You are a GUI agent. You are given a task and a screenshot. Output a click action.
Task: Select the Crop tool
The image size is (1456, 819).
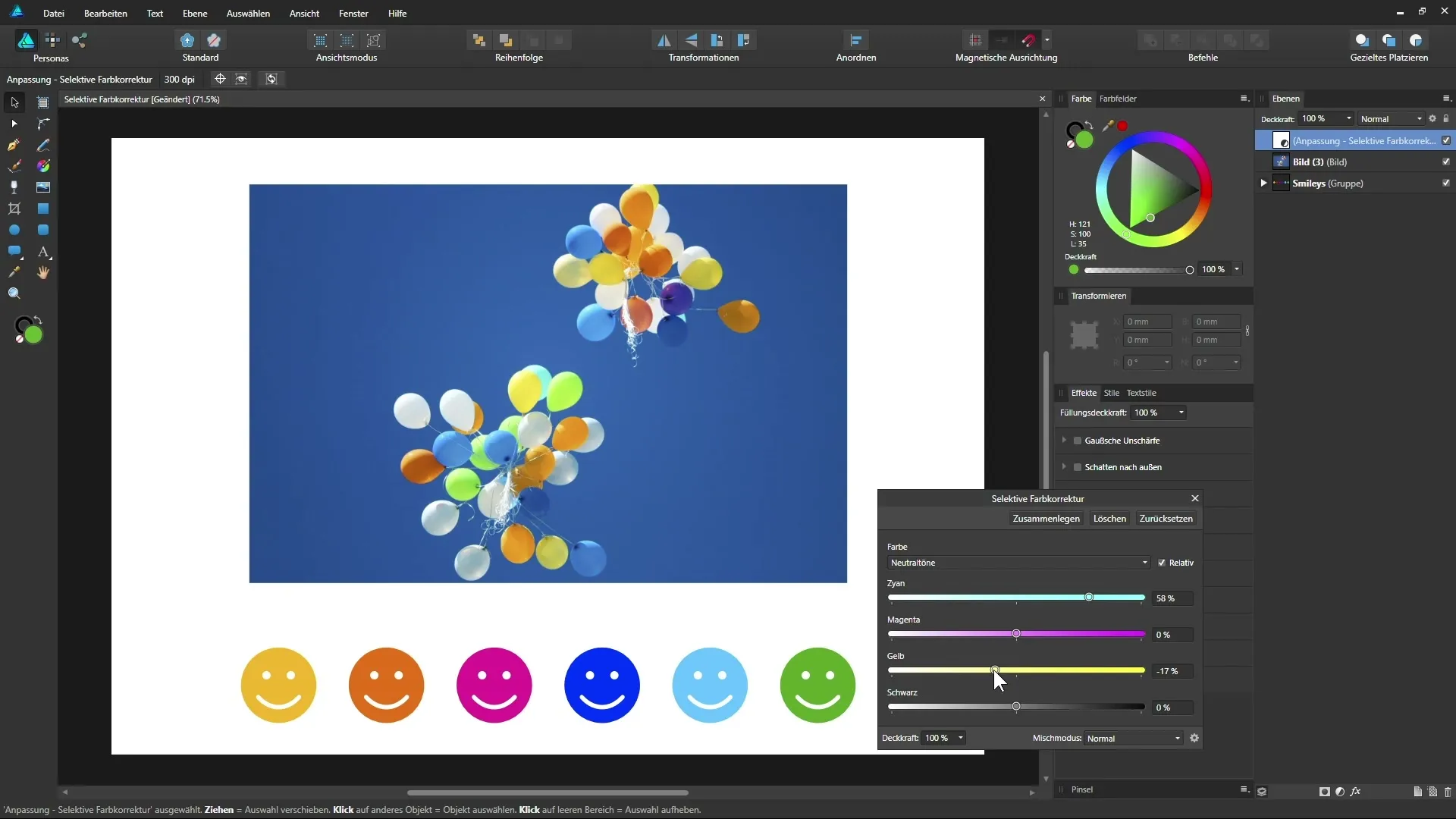pos(14,209)
